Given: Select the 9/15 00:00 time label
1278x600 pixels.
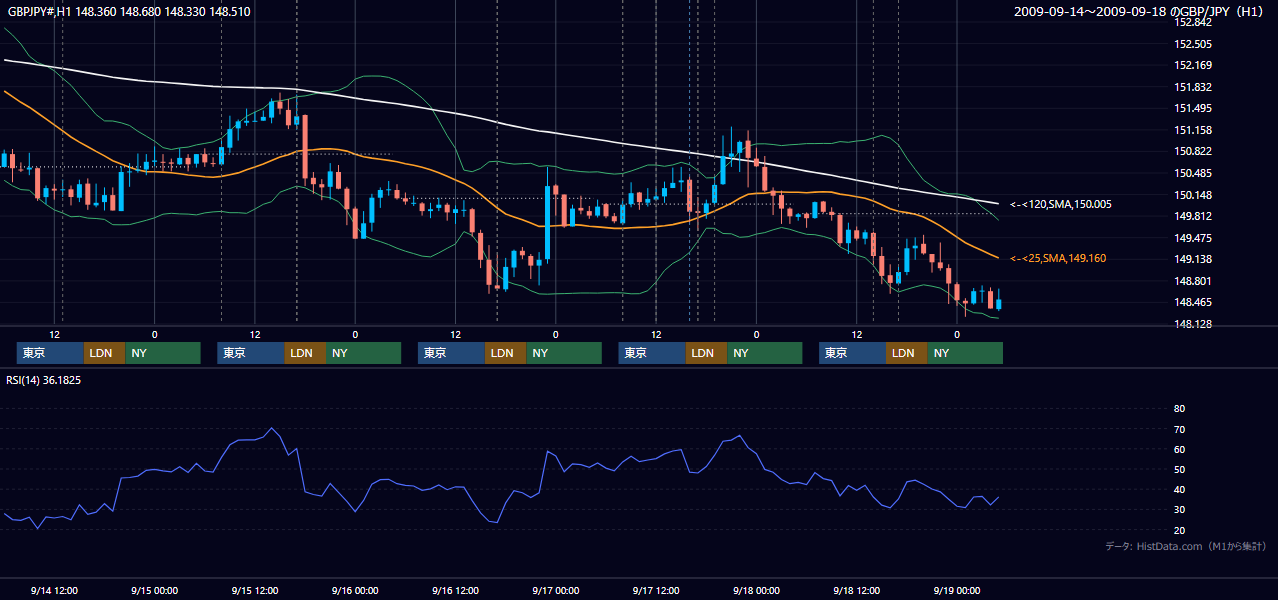Looking at the screenshot, I should tap(154, 590).
